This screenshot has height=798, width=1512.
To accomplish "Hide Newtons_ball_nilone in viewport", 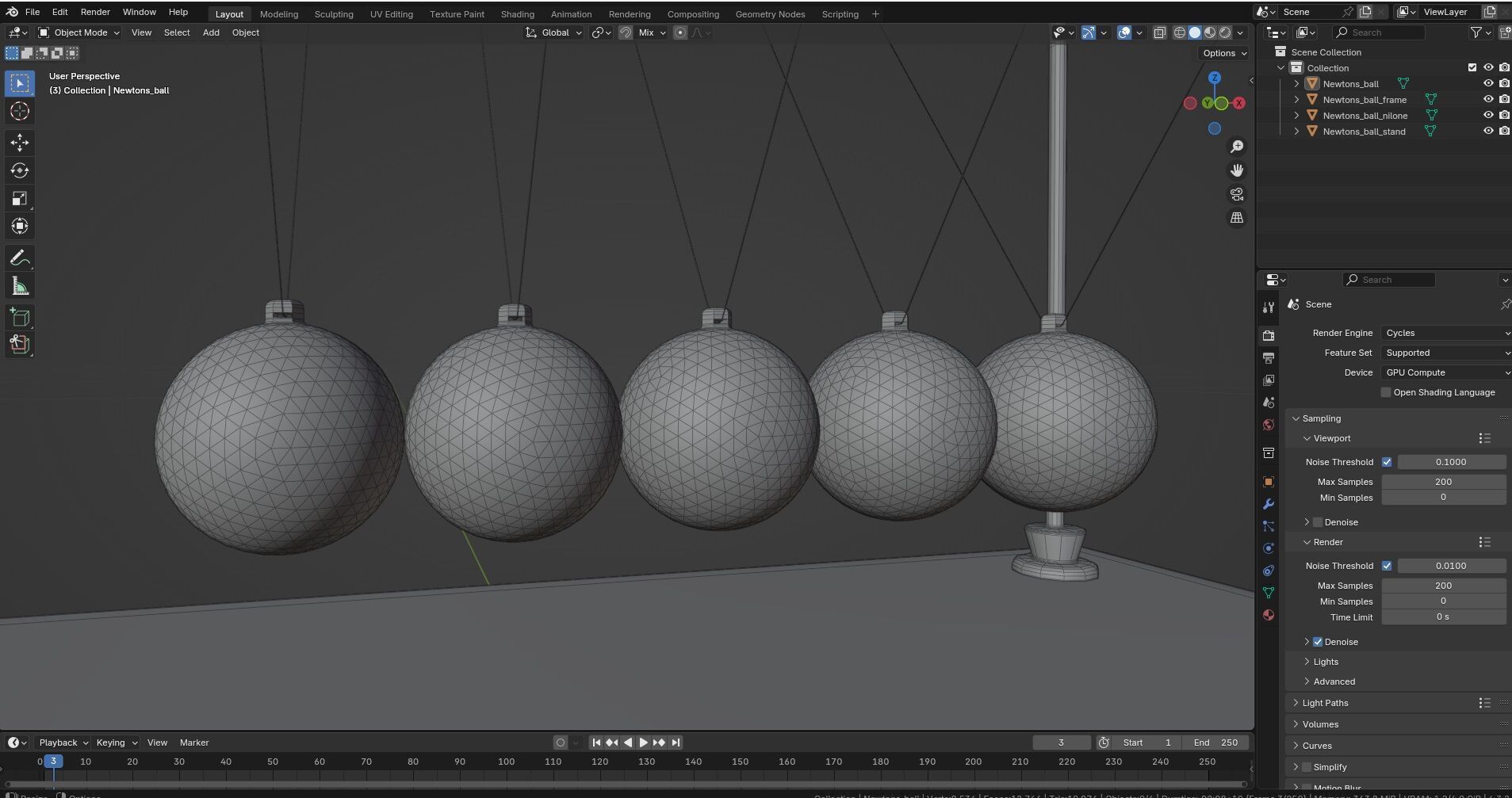I will coord(1488,115).
